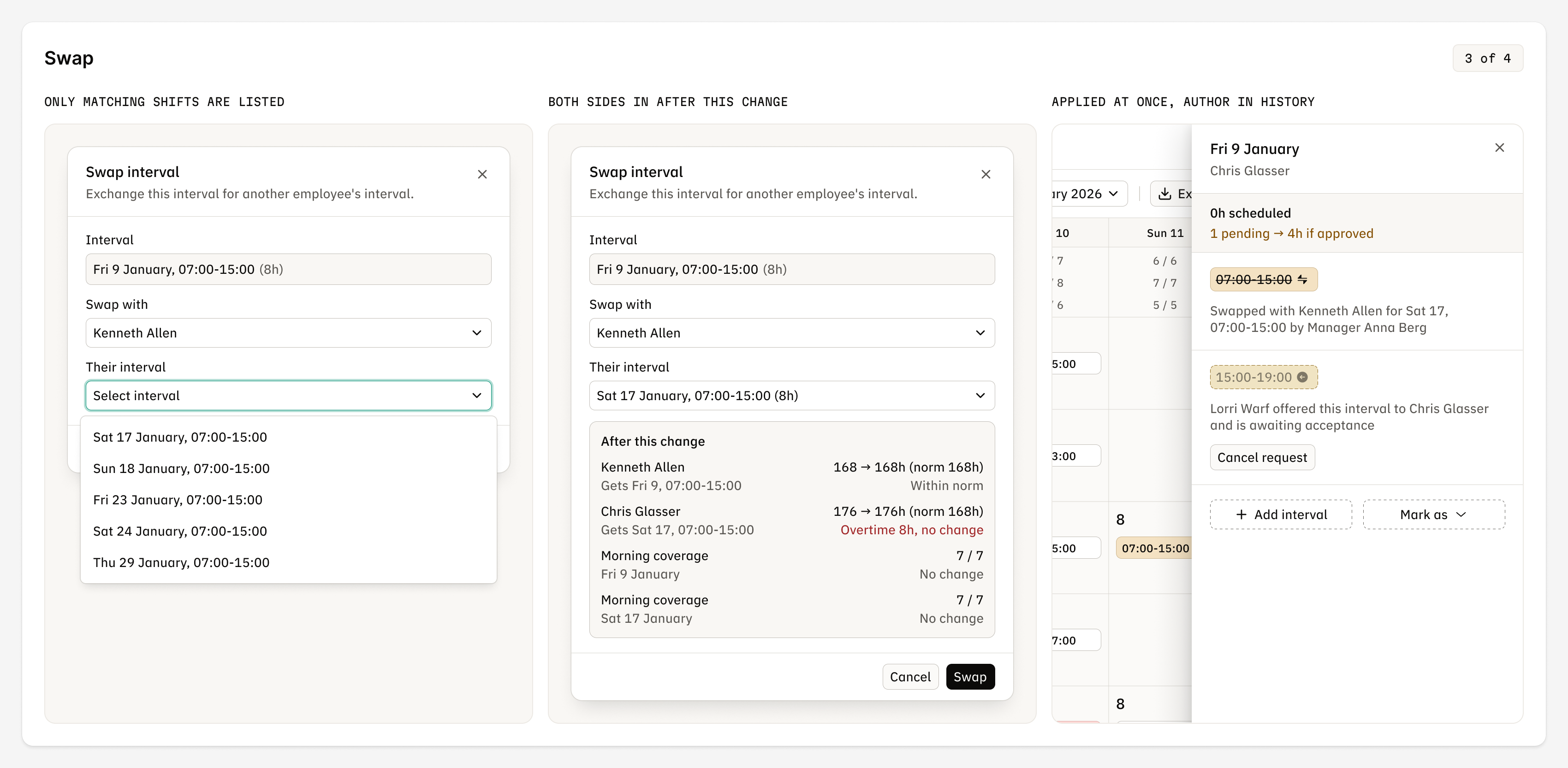The height and width of the screenshot is (768, 1568).
Task: Select Thu 29 January, 07:00-15:00 option
Action: 289,562
